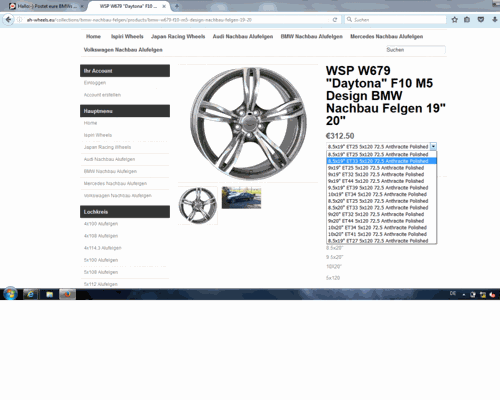This screenshot has width=500, height=400.
Task: Choose option 9x20" ET32 from list
Action: pos(381,214)
